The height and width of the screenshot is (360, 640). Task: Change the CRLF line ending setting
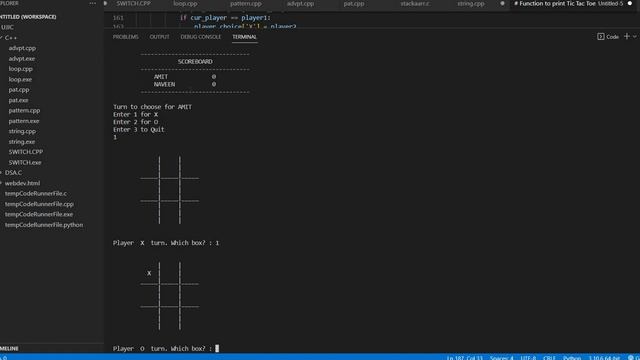pos(549,358)
